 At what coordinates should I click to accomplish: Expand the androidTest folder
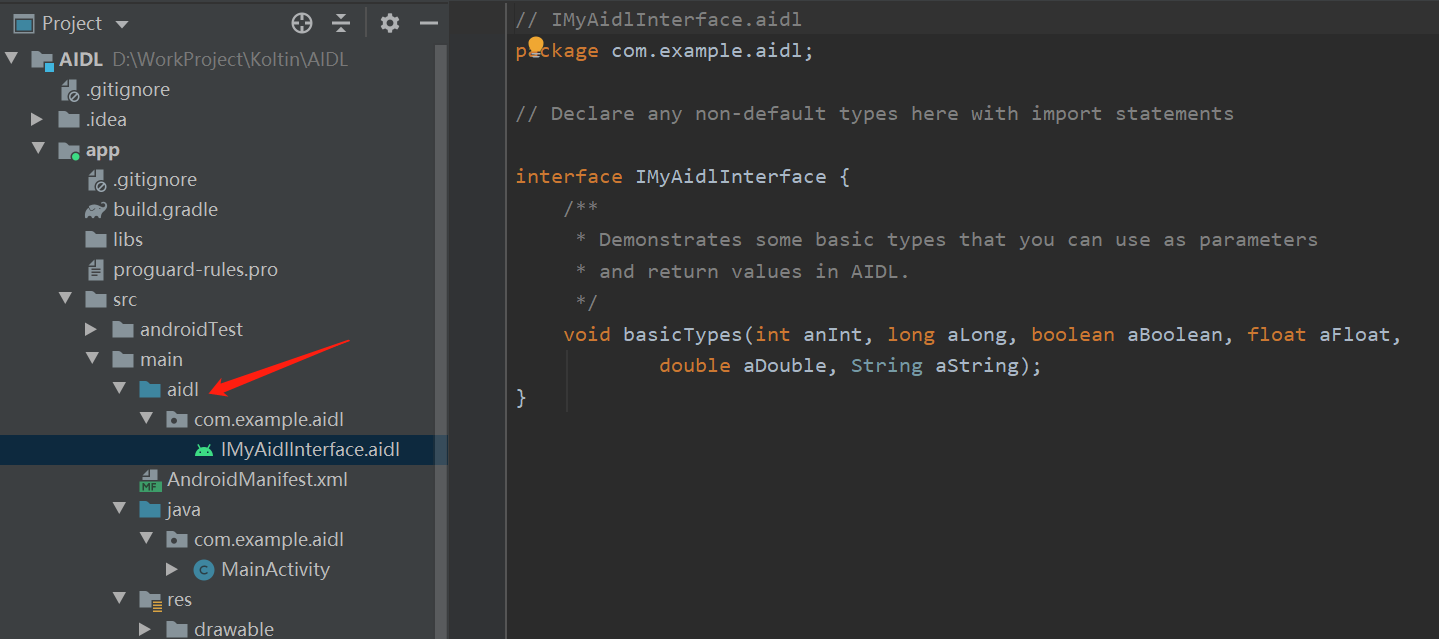tap(91, 328)
